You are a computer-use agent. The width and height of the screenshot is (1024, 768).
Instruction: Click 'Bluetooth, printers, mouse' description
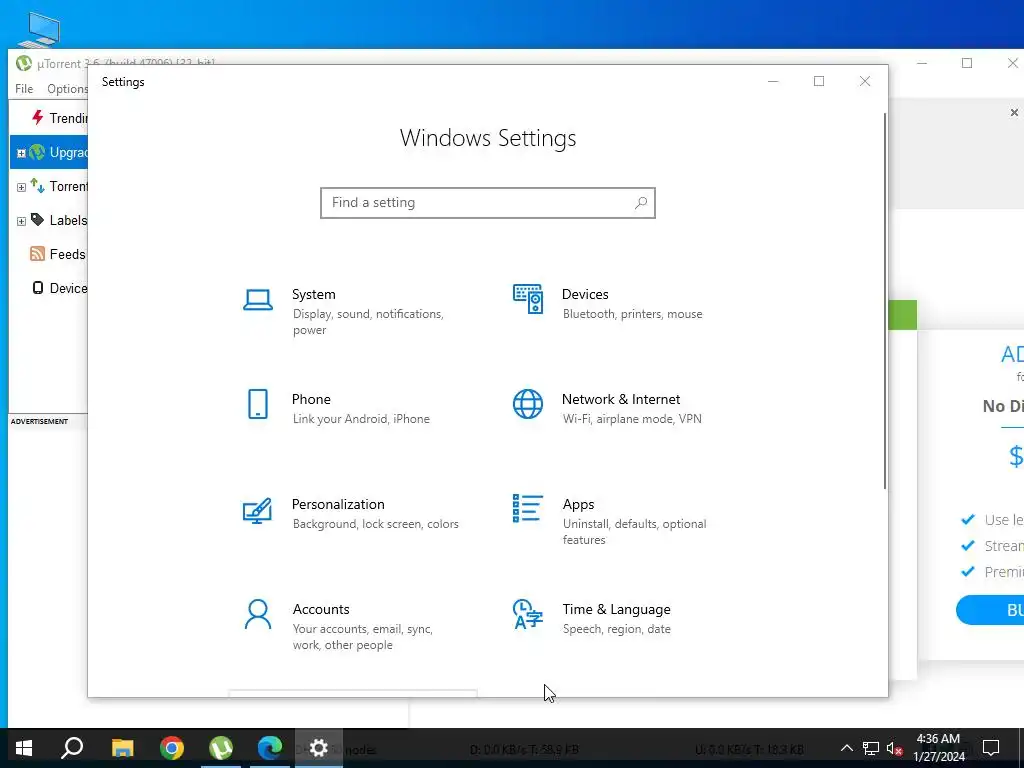(x=633, y=314)
